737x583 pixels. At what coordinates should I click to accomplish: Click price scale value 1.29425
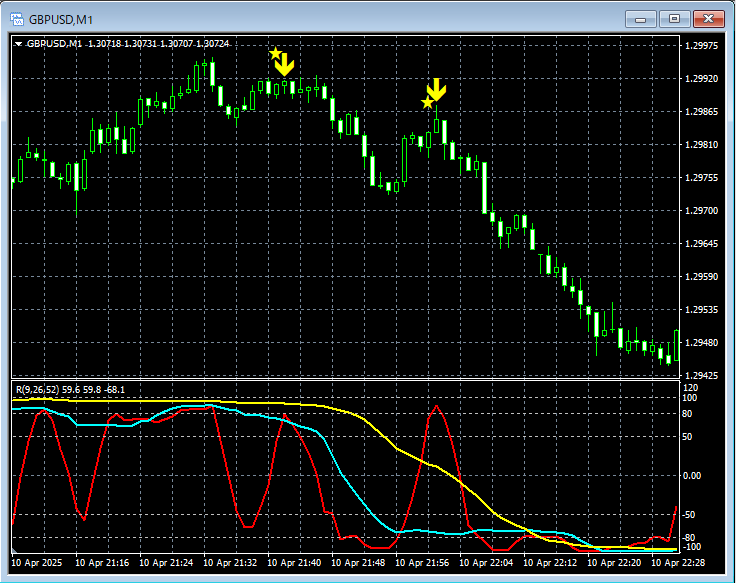pos(702,375)
